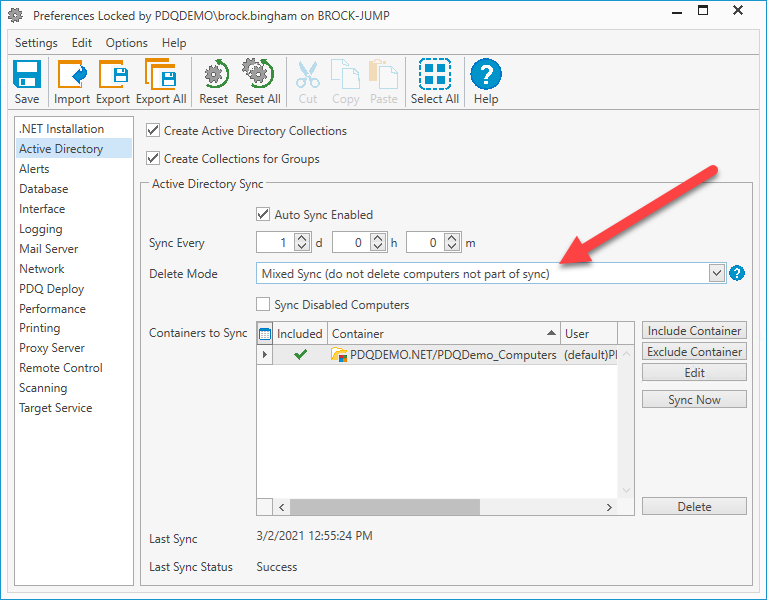The width and height of the screenshot is (767, 600).
Task: Select Remote Control preferences page
Action: (73, 368)
